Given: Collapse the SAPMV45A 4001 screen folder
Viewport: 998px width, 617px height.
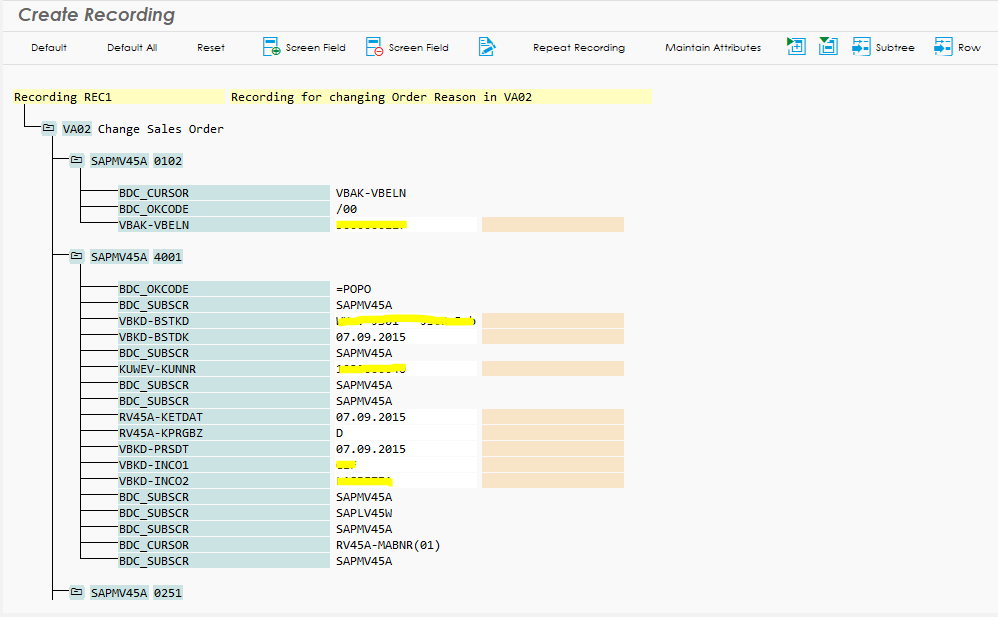Looking at the screenshot, I should [77, 256].
